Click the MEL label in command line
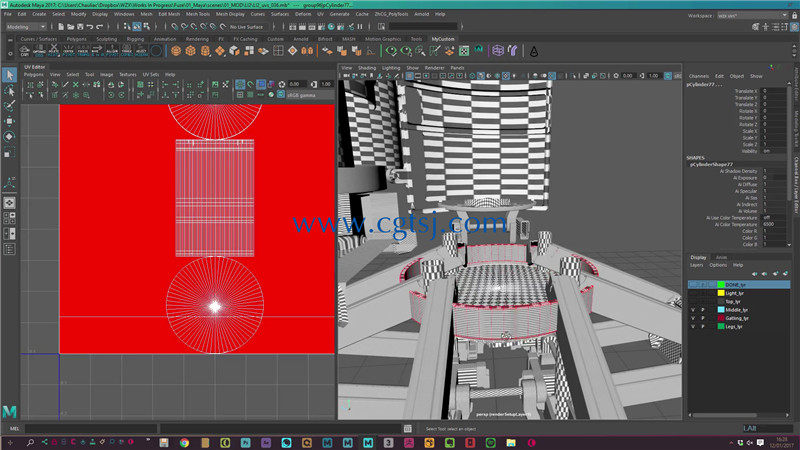Screen dimensions: 800x450 pos(14,429)
